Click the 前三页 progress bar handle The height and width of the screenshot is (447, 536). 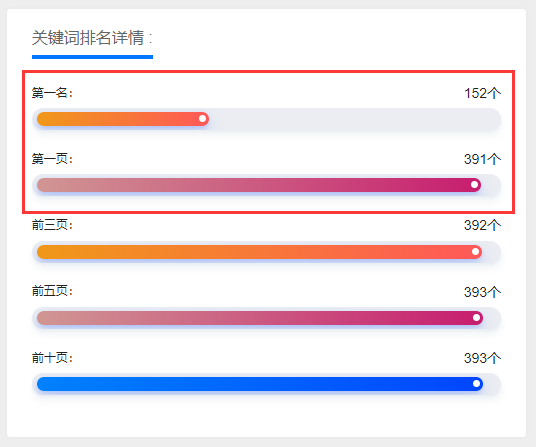[475, 252]
